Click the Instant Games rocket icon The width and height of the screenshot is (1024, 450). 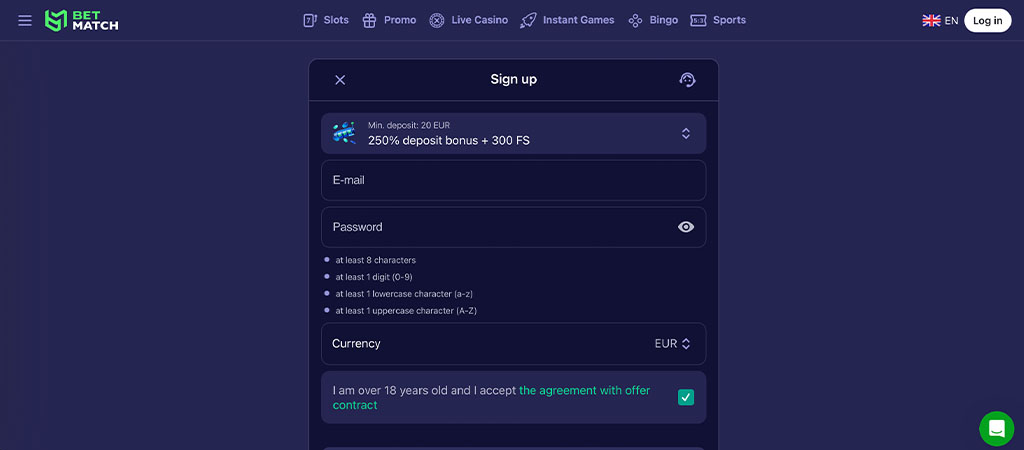pos(529,20)
